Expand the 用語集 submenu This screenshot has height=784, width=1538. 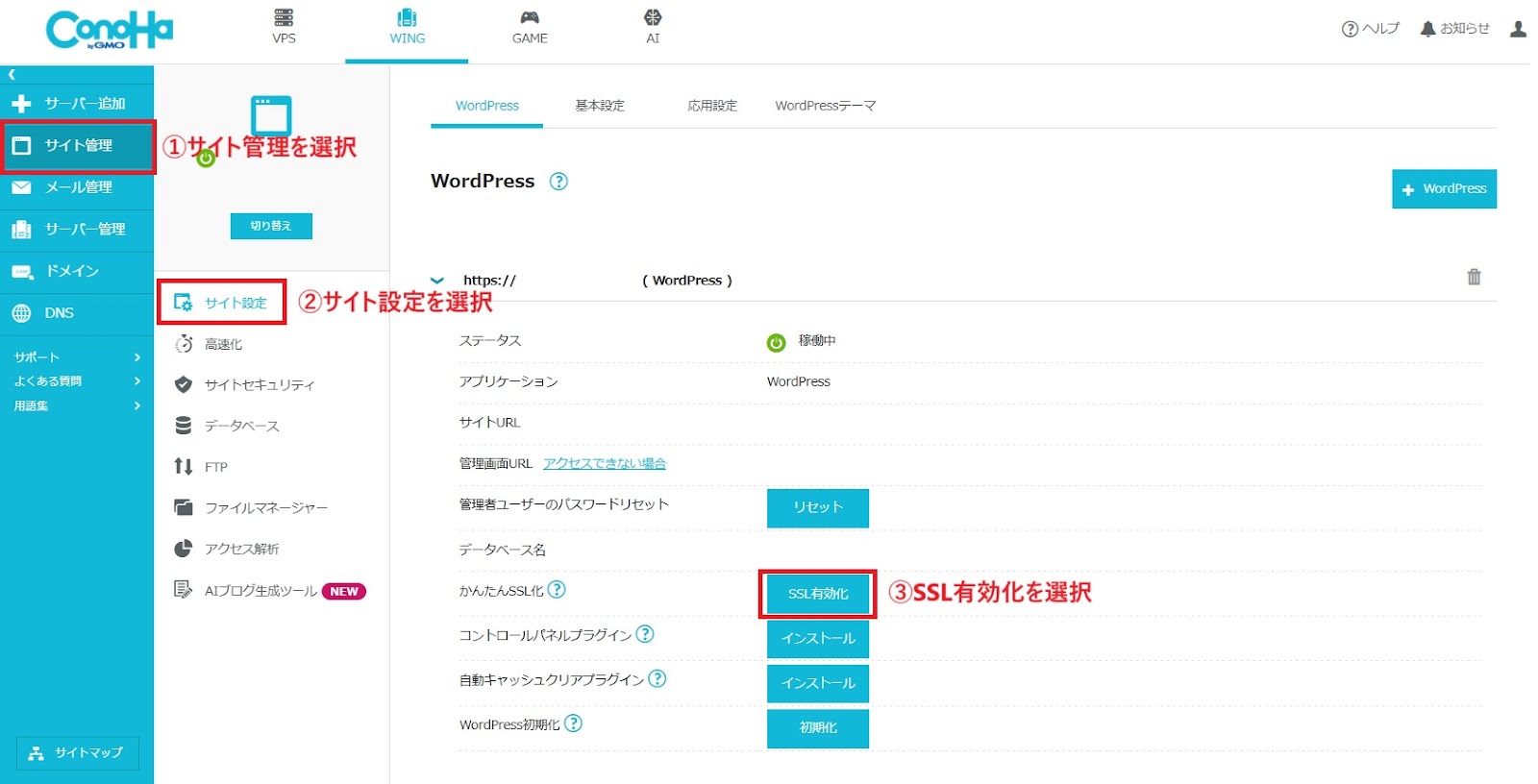(77, 405)
